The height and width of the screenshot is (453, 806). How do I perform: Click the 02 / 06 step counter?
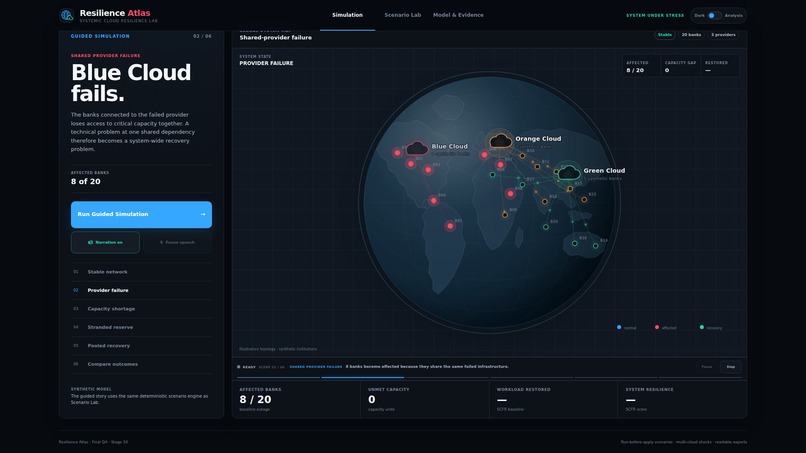pos(202,36)
